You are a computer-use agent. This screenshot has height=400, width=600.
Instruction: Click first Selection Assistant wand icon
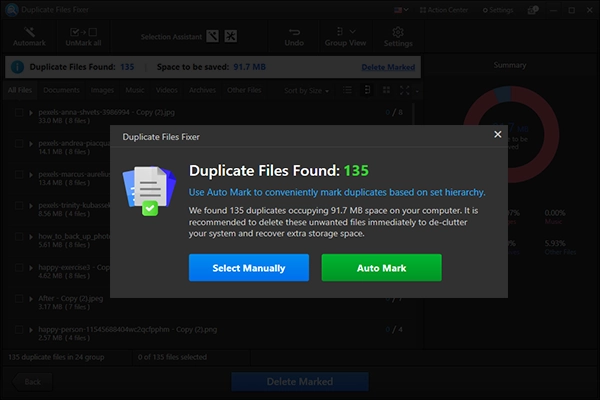coord(212,36)
